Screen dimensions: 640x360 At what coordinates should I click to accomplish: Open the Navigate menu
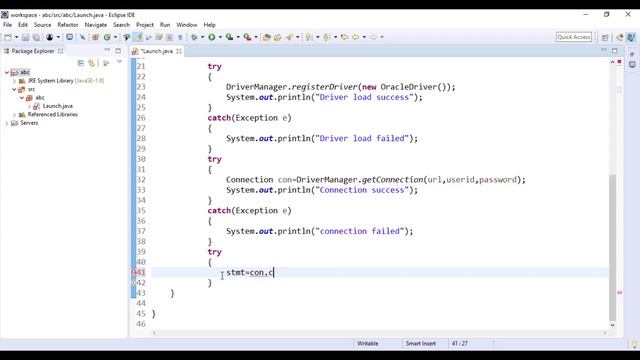coord(96,25)
